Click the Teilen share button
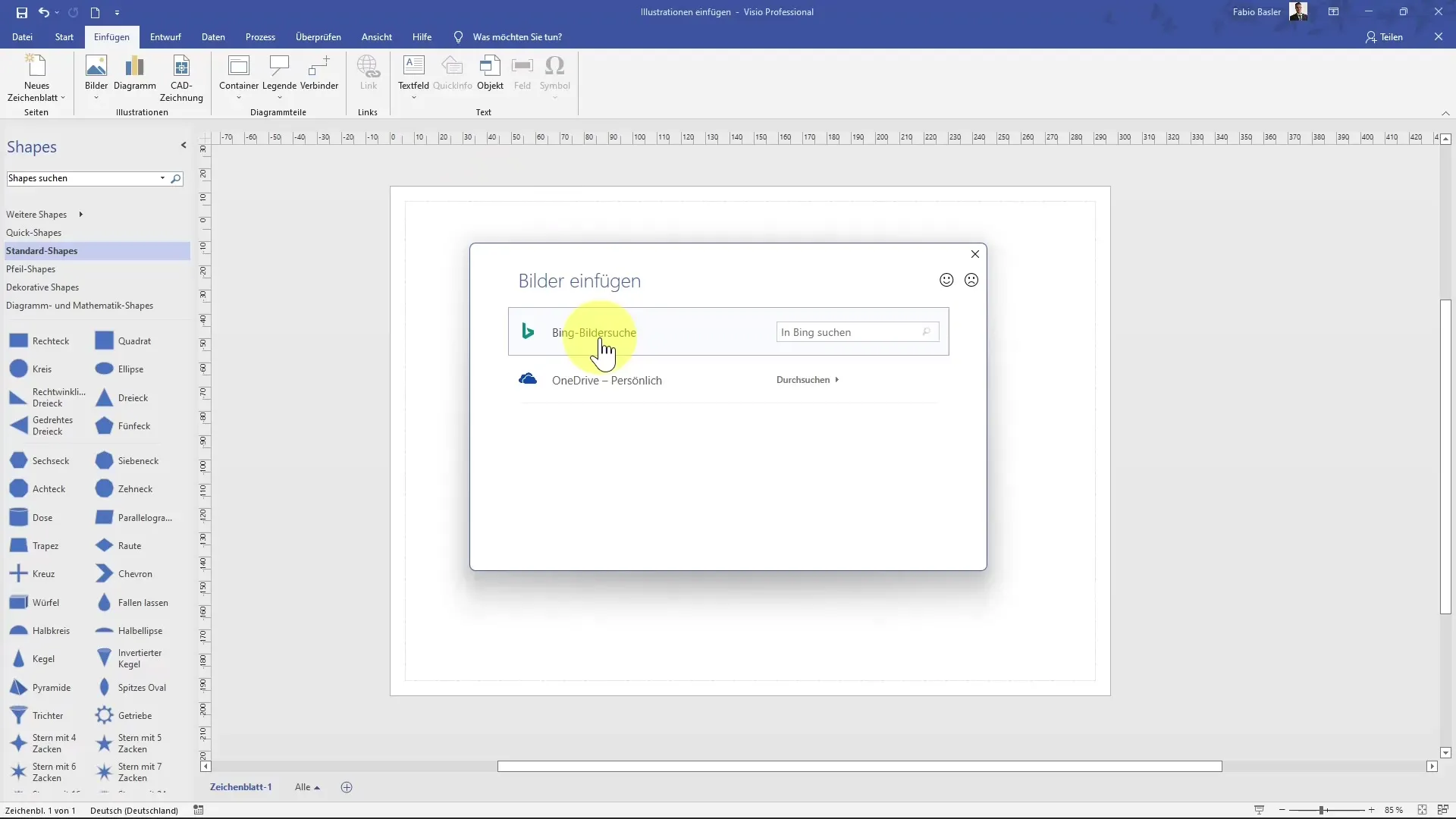The height and width of the screenshot is (819, 1456). pos(1385,37)
